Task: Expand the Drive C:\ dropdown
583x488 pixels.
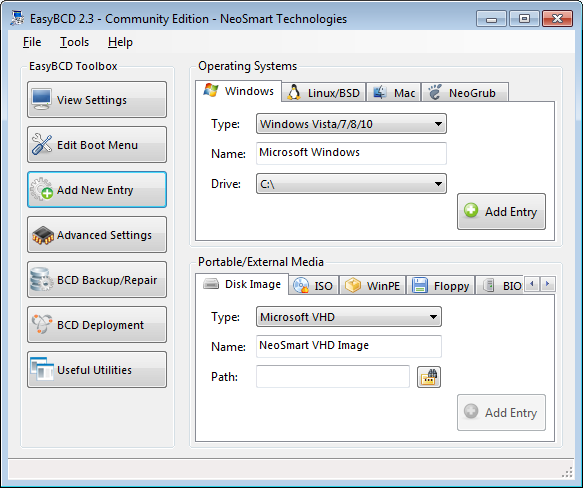Action: point(351,184)
